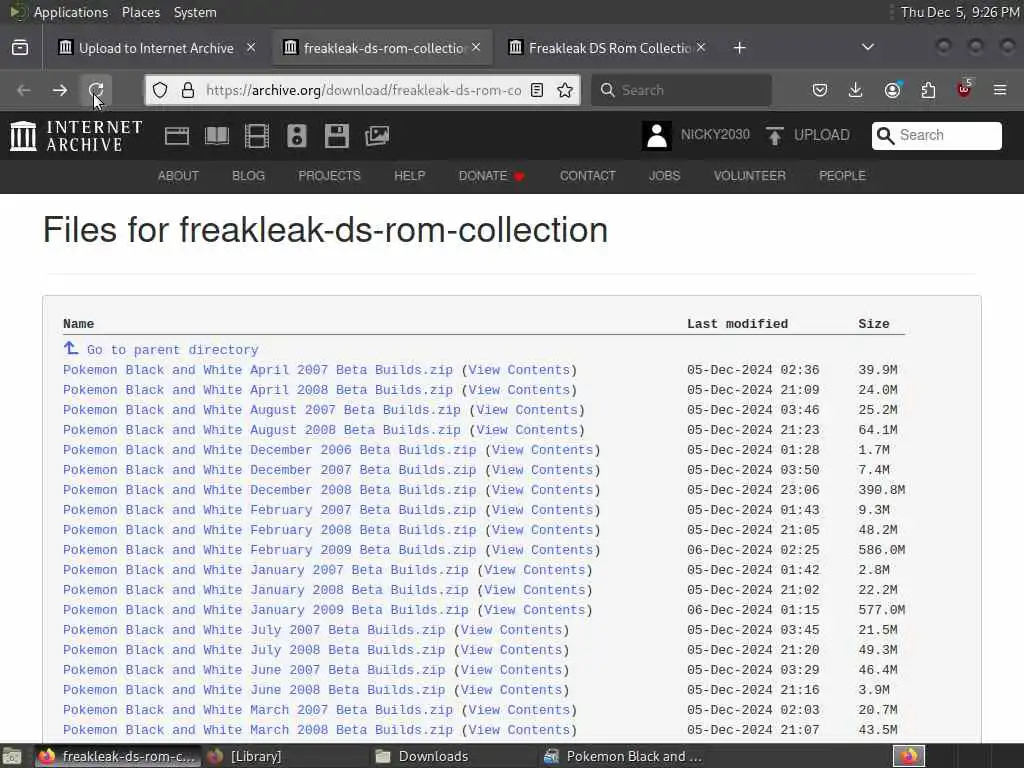This screenshot has height=768, width=1024.
Task: Open the PEOPLE navigation link
Action: point(842,176)
